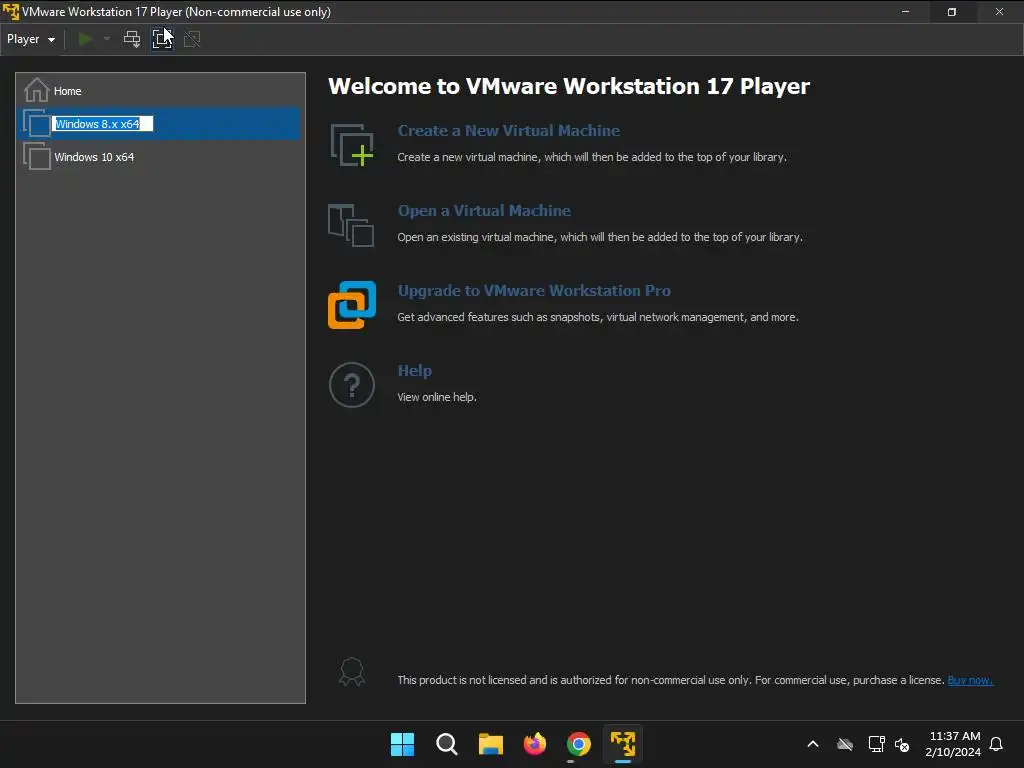Click the Home house icon

[x=37, y=90]
